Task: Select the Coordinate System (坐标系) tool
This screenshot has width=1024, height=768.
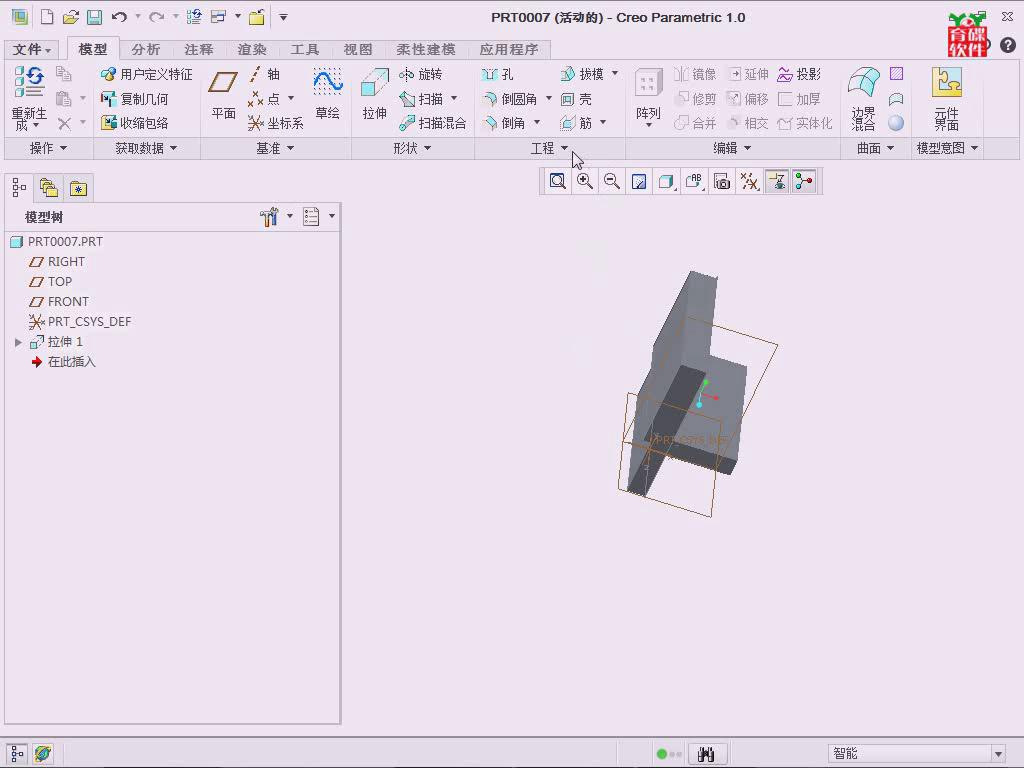Action: [276, 123]
